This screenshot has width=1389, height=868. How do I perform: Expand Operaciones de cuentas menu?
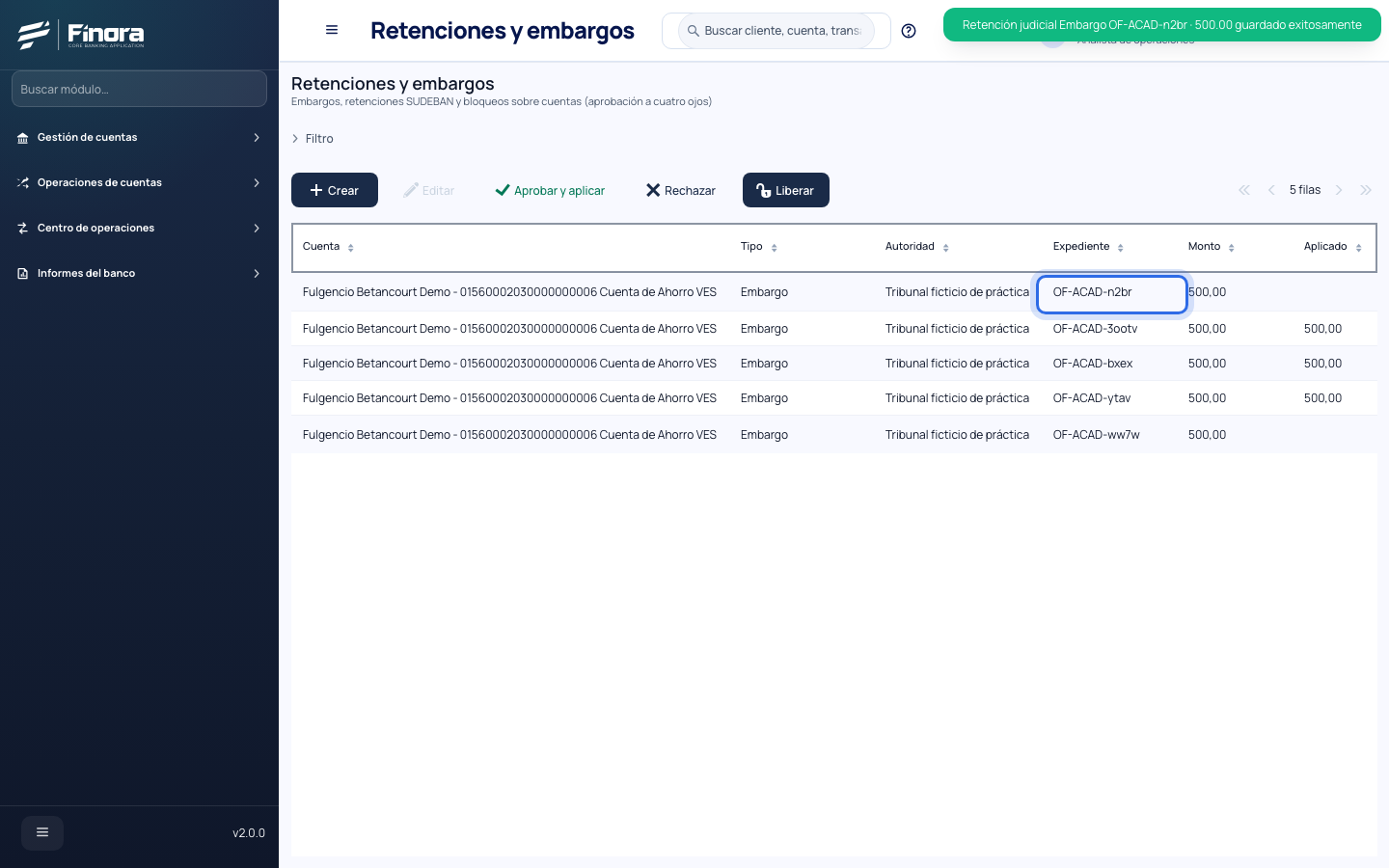pos(139,183)
